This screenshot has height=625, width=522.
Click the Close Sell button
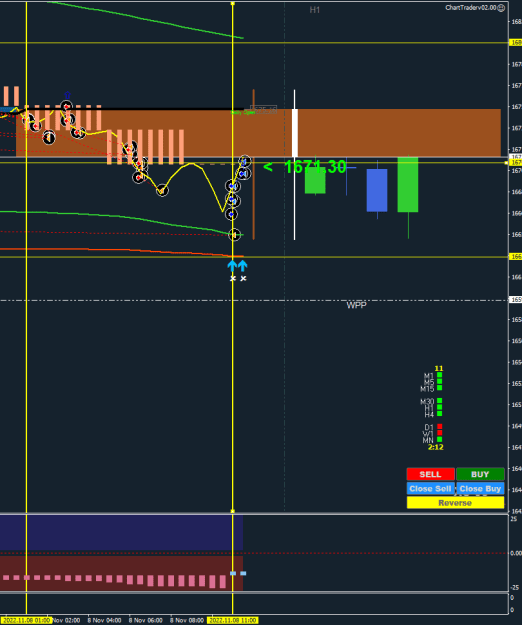click(430, 489)
